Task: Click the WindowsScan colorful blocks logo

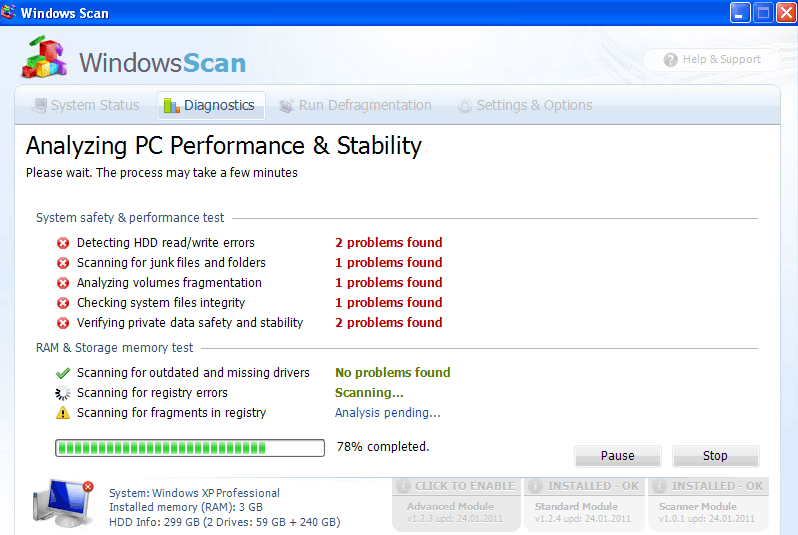Action: click(x=44, y=60)
